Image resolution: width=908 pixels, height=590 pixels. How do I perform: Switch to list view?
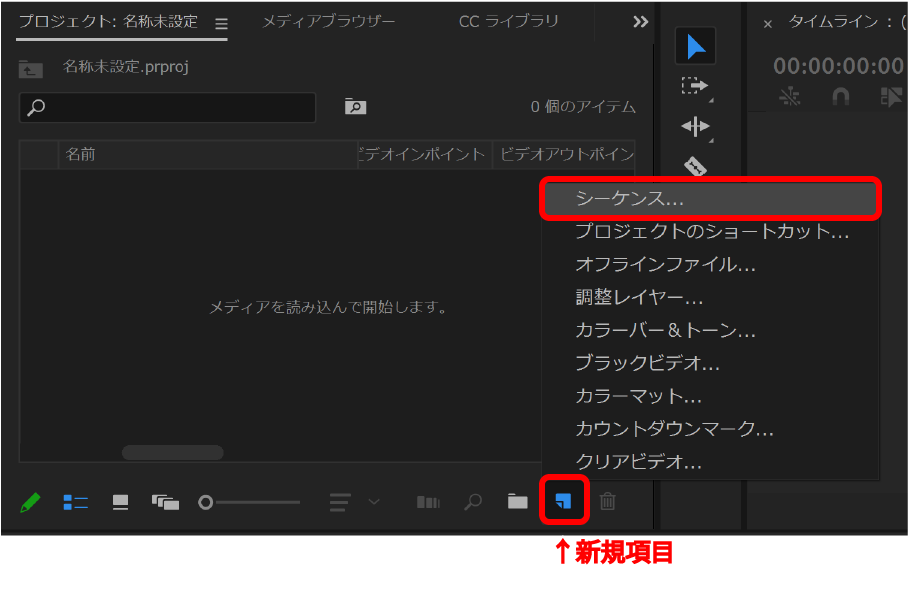click(x=76, y=502)
